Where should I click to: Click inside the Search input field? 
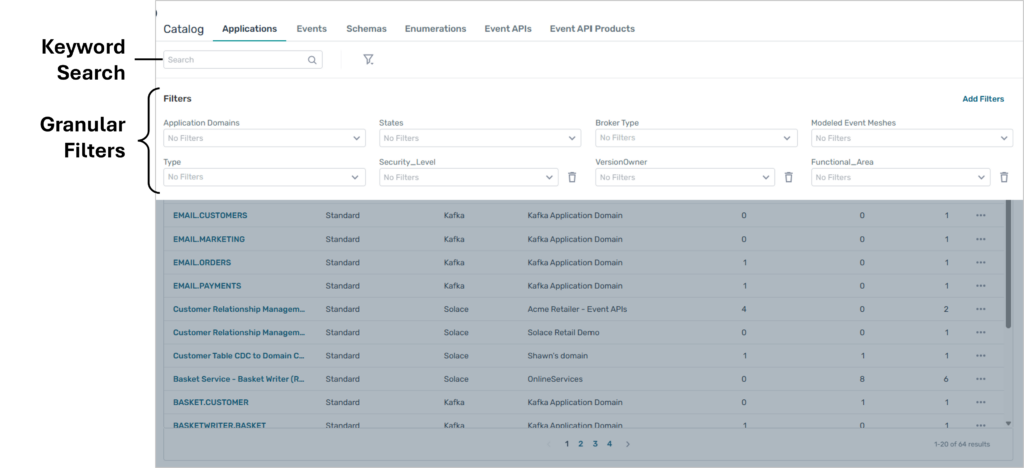tap(235, 60)
